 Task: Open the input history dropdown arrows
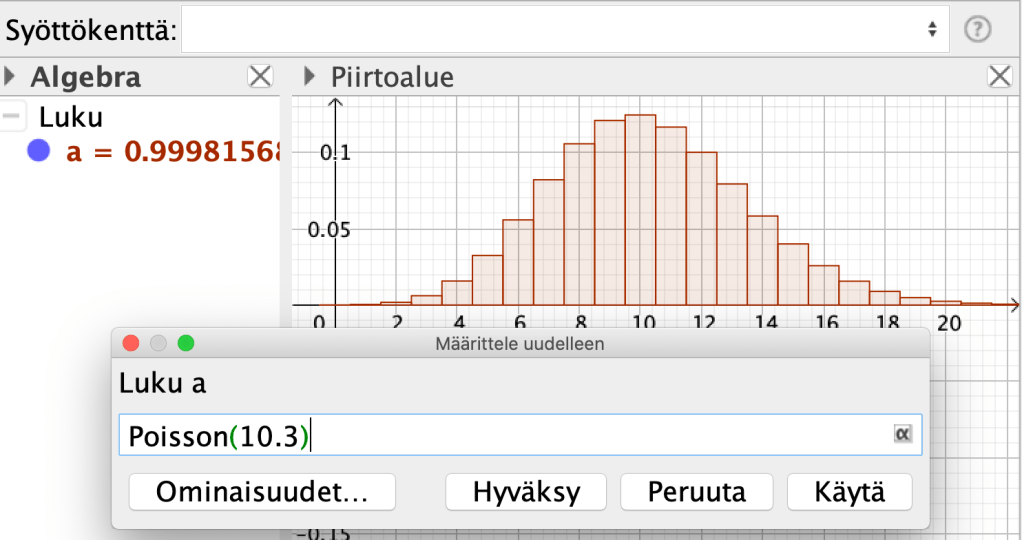(x=932, y=29)
